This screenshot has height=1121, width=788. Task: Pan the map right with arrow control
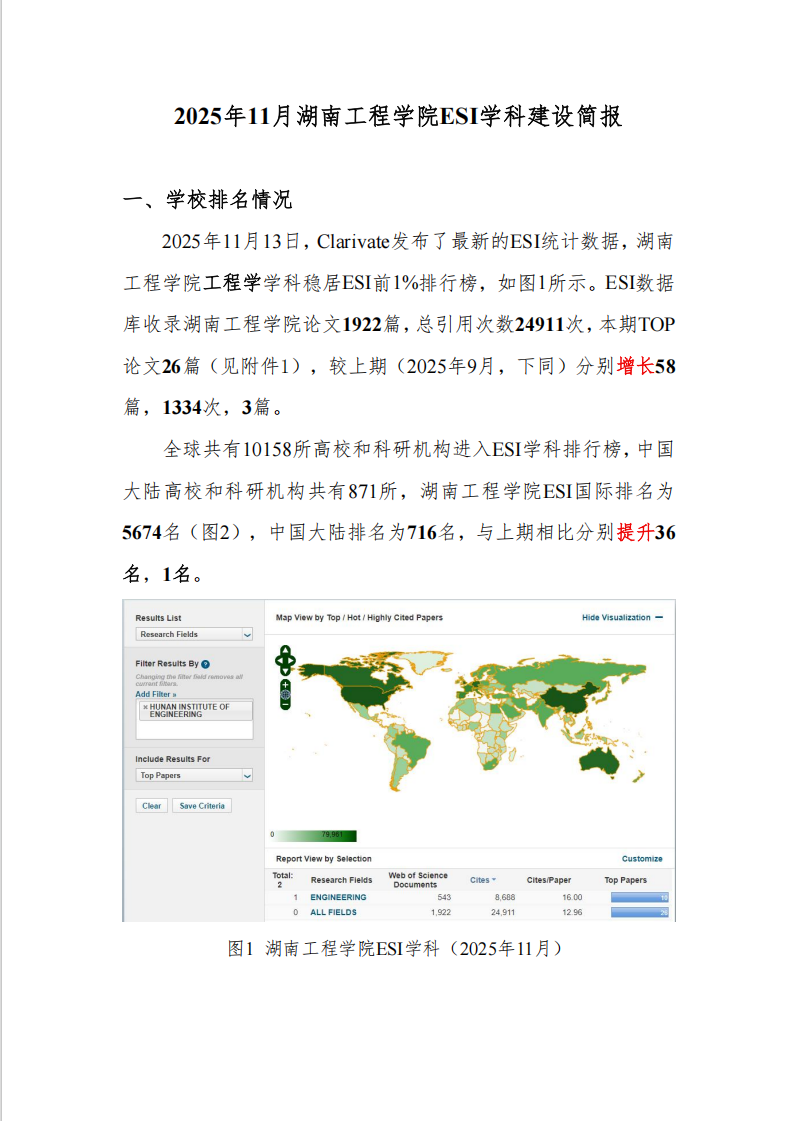point(293,660)
